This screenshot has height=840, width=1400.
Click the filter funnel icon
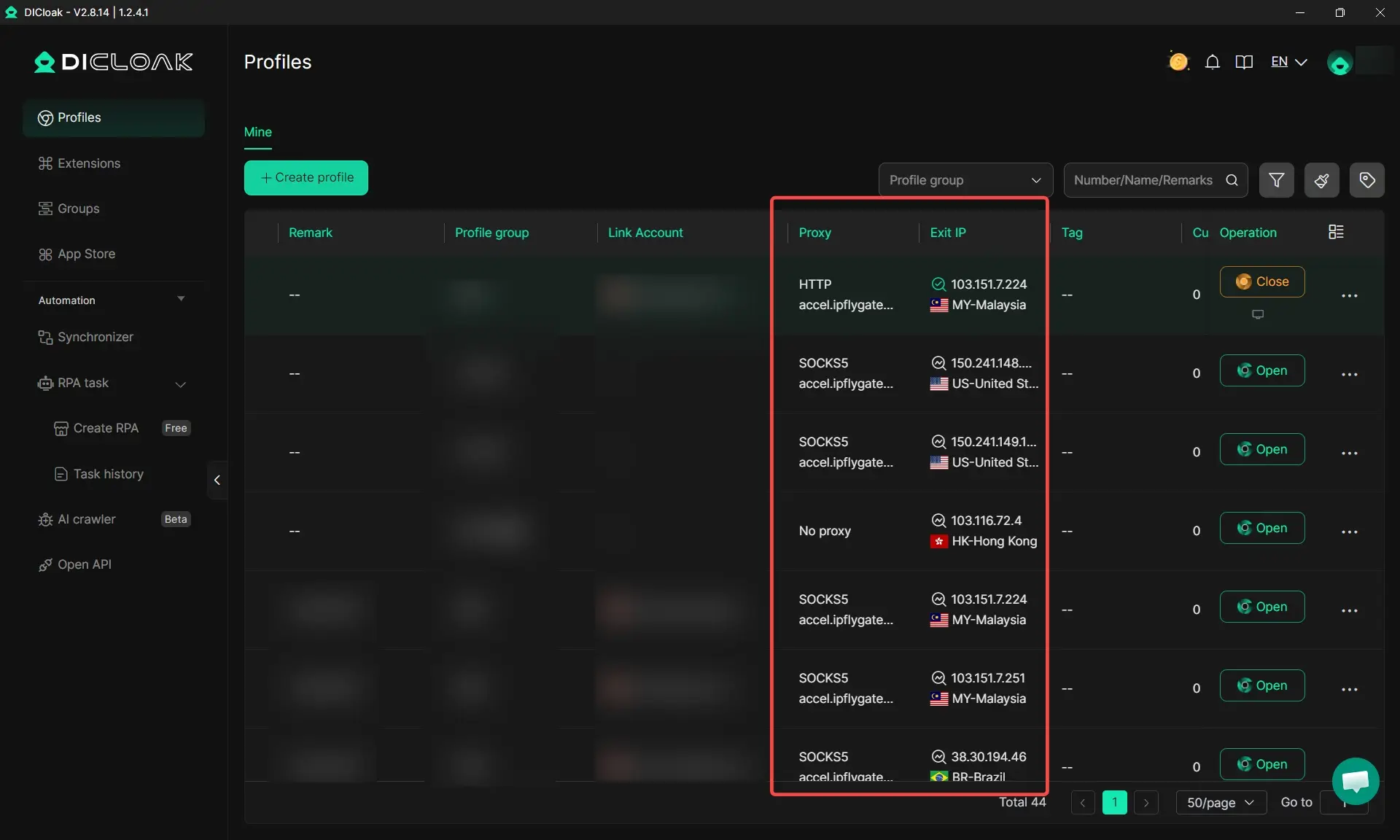tap(1276, 180)
